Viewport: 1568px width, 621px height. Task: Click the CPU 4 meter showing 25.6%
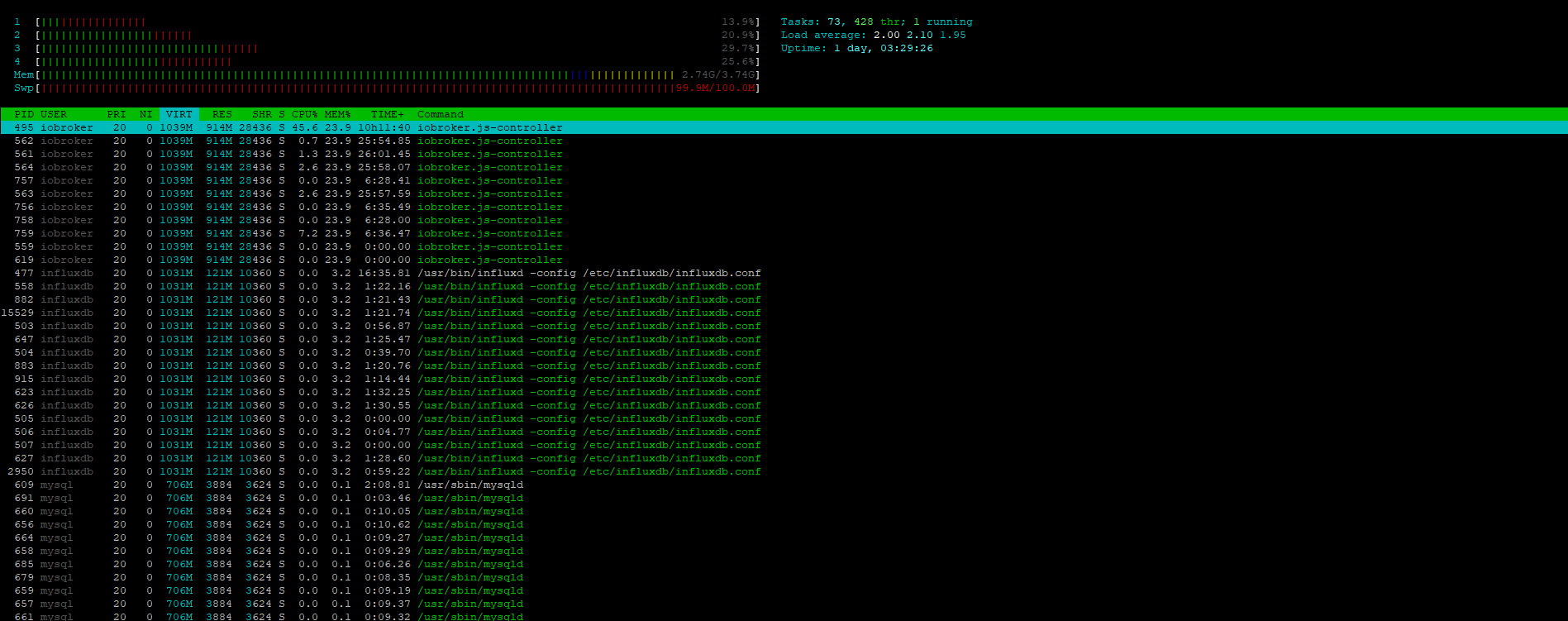(387, 61)
